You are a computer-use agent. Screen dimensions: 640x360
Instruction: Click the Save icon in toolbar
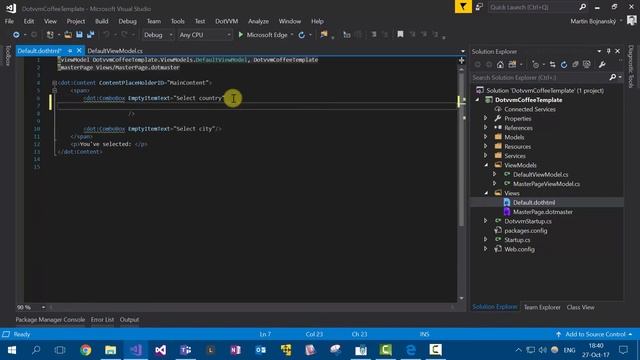click(x=79, y=35)
